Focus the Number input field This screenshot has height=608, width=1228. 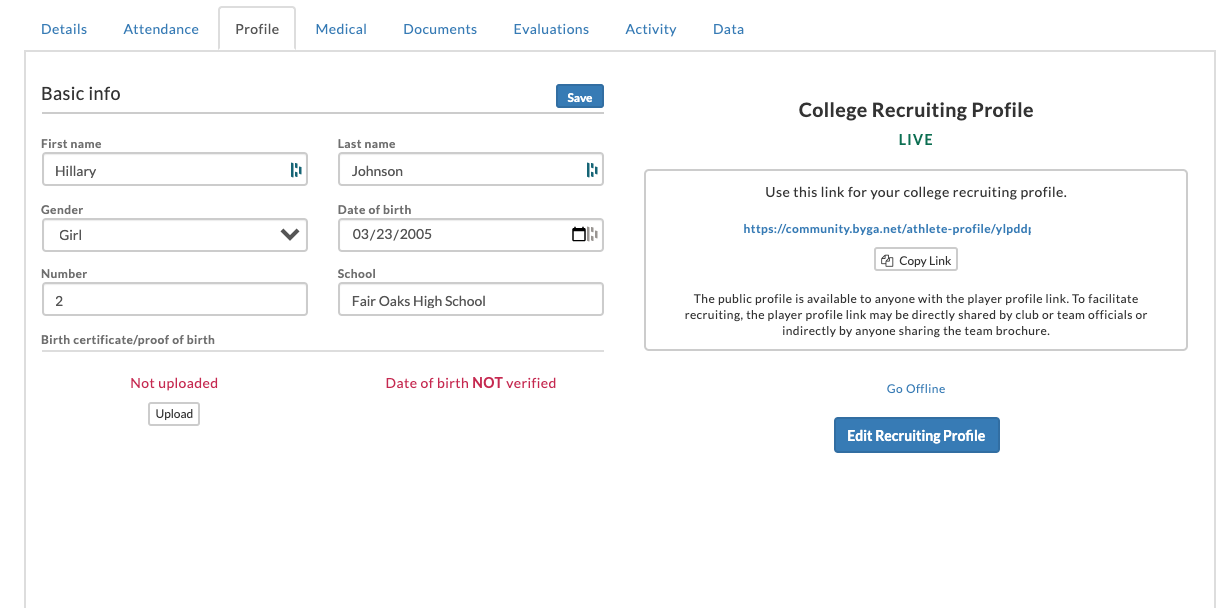(175, 300)
